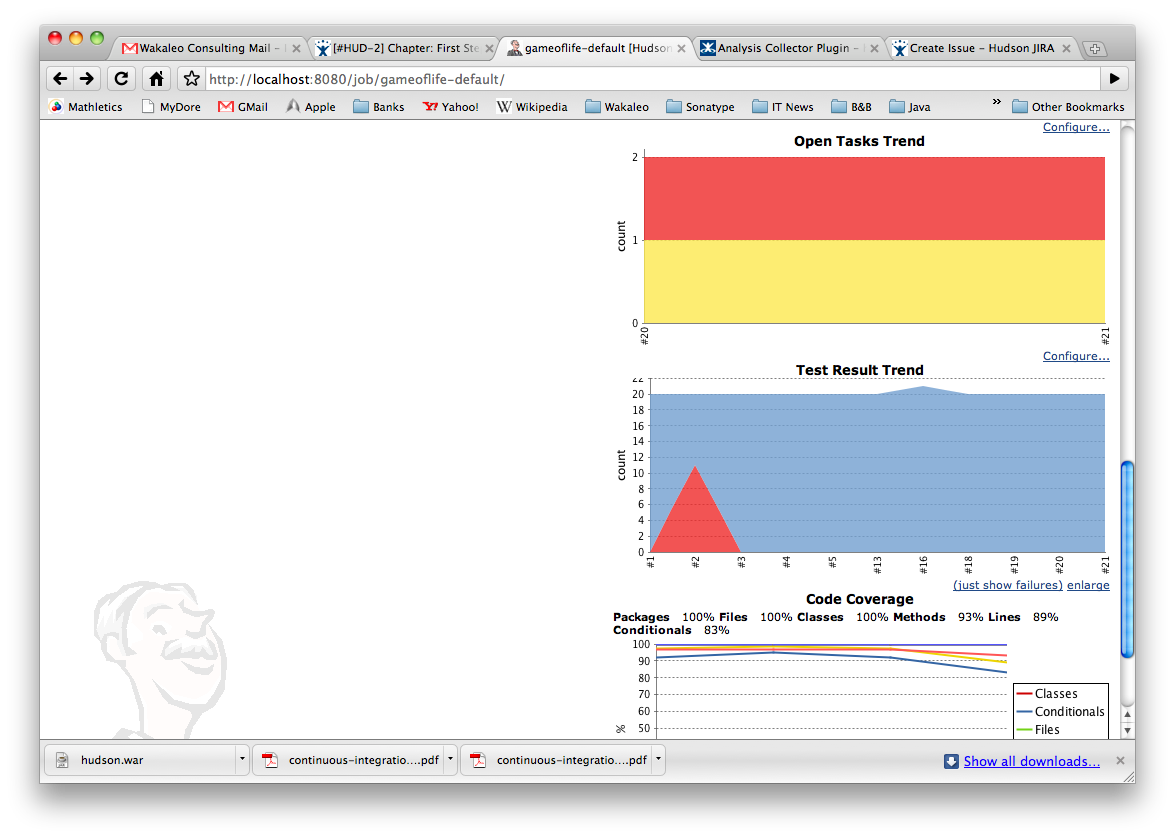The image size is (1175, 838).
Task: Reload the page with refresh icon
Action: [x=121, y=79]
